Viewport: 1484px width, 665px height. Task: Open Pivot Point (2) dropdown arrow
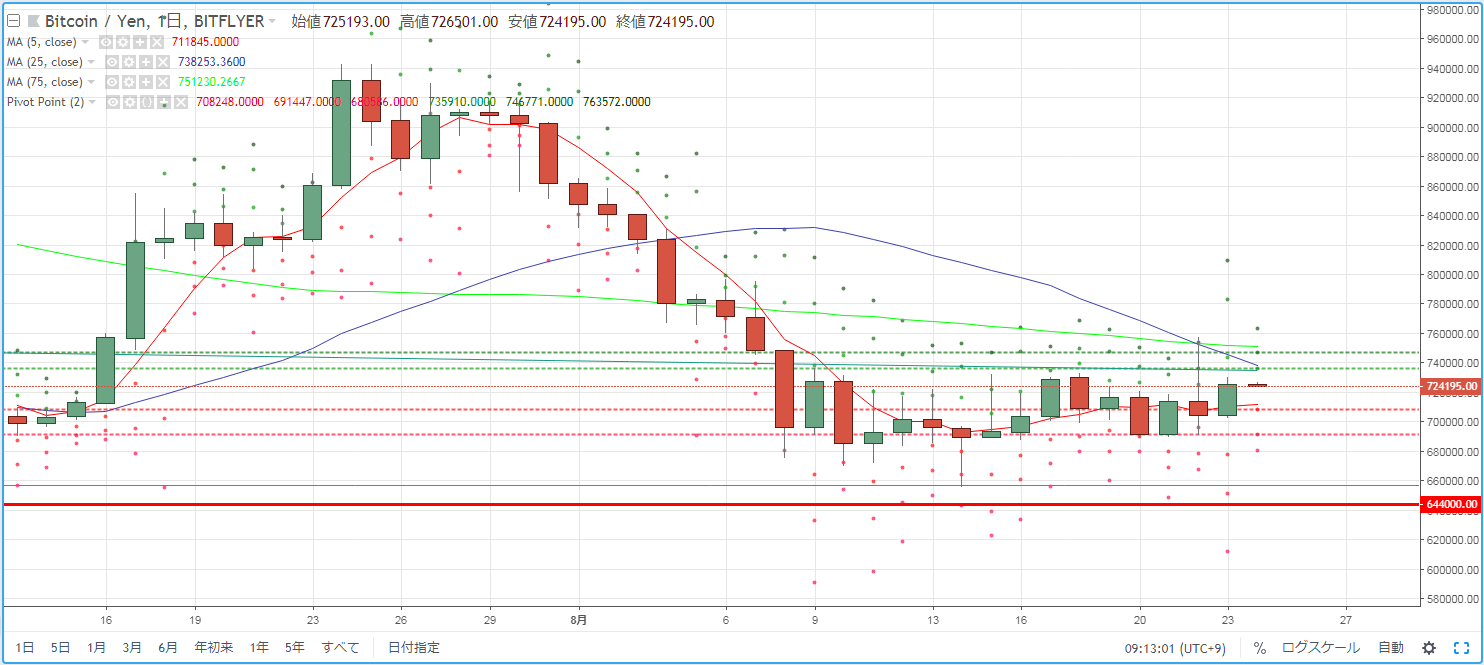pyautogui.click(x=92, y=102)
